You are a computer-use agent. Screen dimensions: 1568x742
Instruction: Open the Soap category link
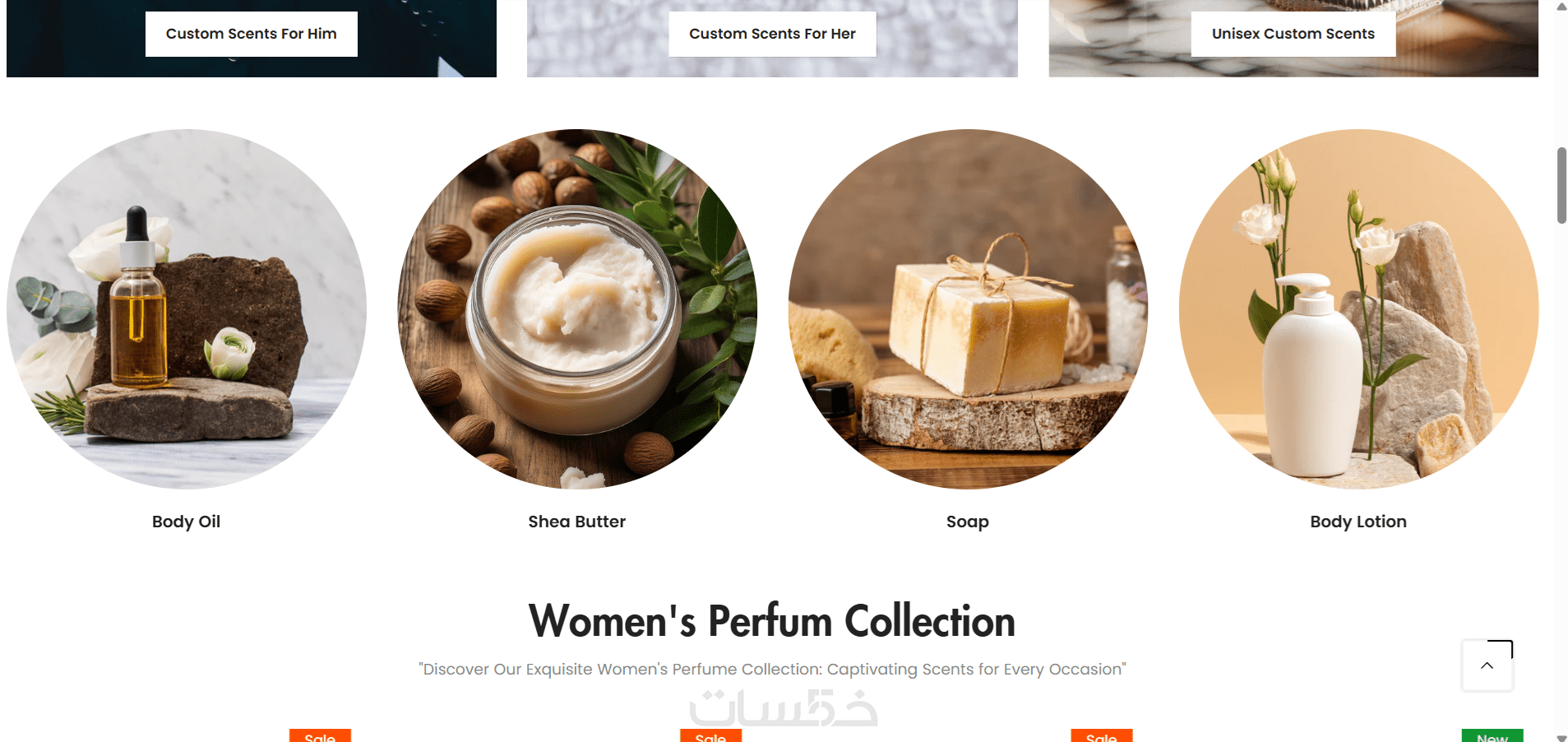tap(968, 522)
